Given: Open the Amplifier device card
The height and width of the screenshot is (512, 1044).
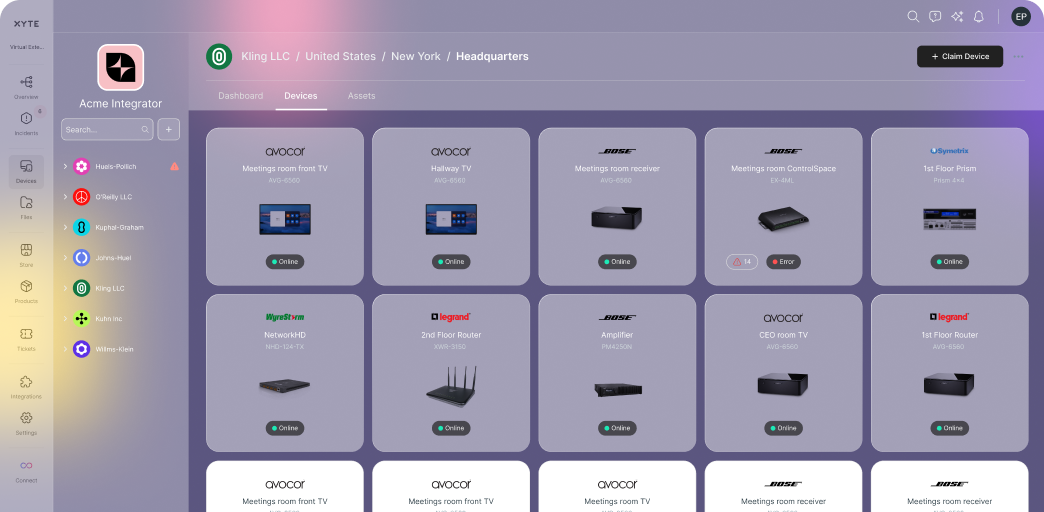Looking at the screenshot, I should 617,373.
